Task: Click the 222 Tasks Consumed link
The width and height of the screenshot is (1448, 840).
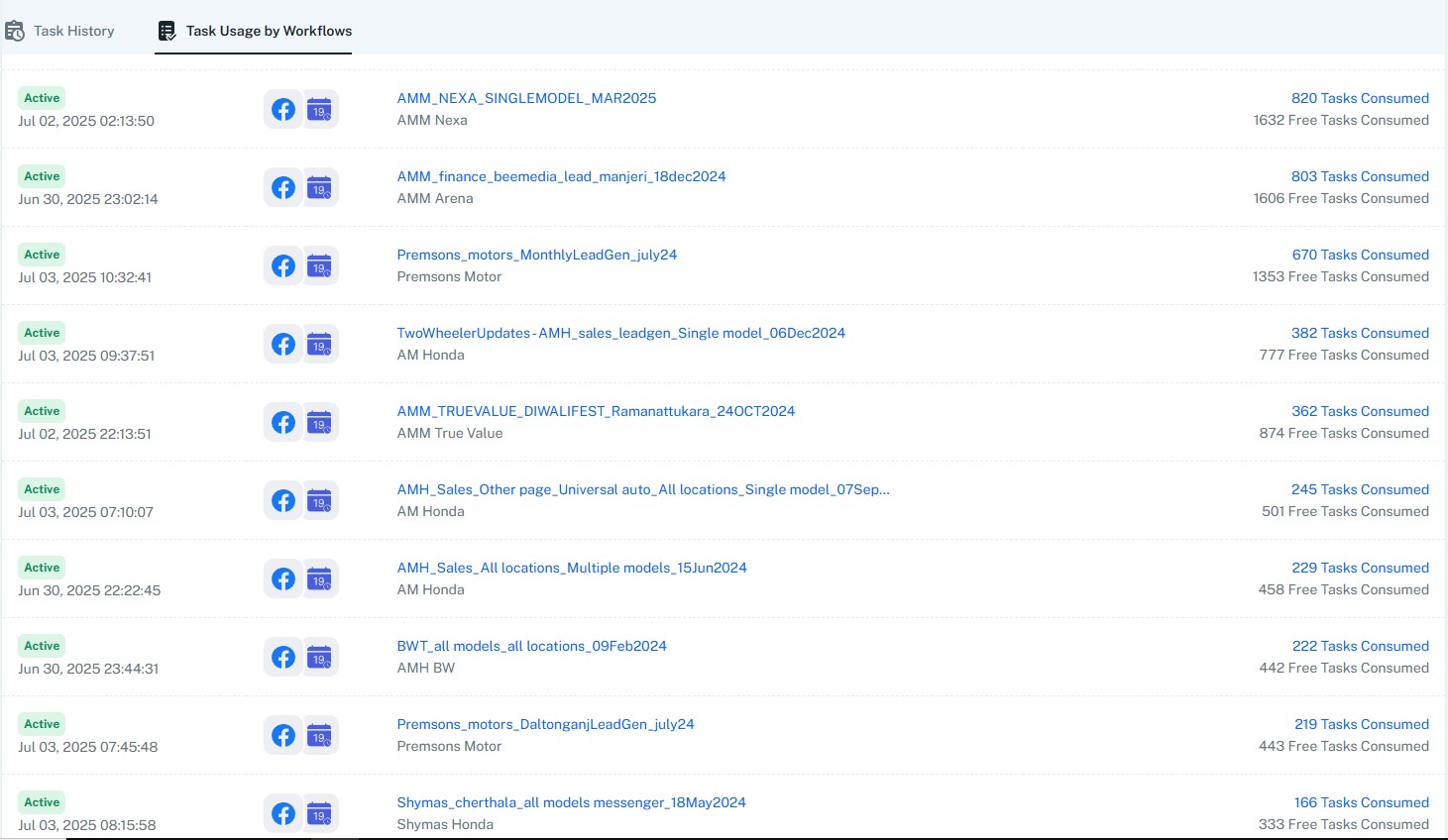Action: pyautogui.click(x=1360, y=646)
